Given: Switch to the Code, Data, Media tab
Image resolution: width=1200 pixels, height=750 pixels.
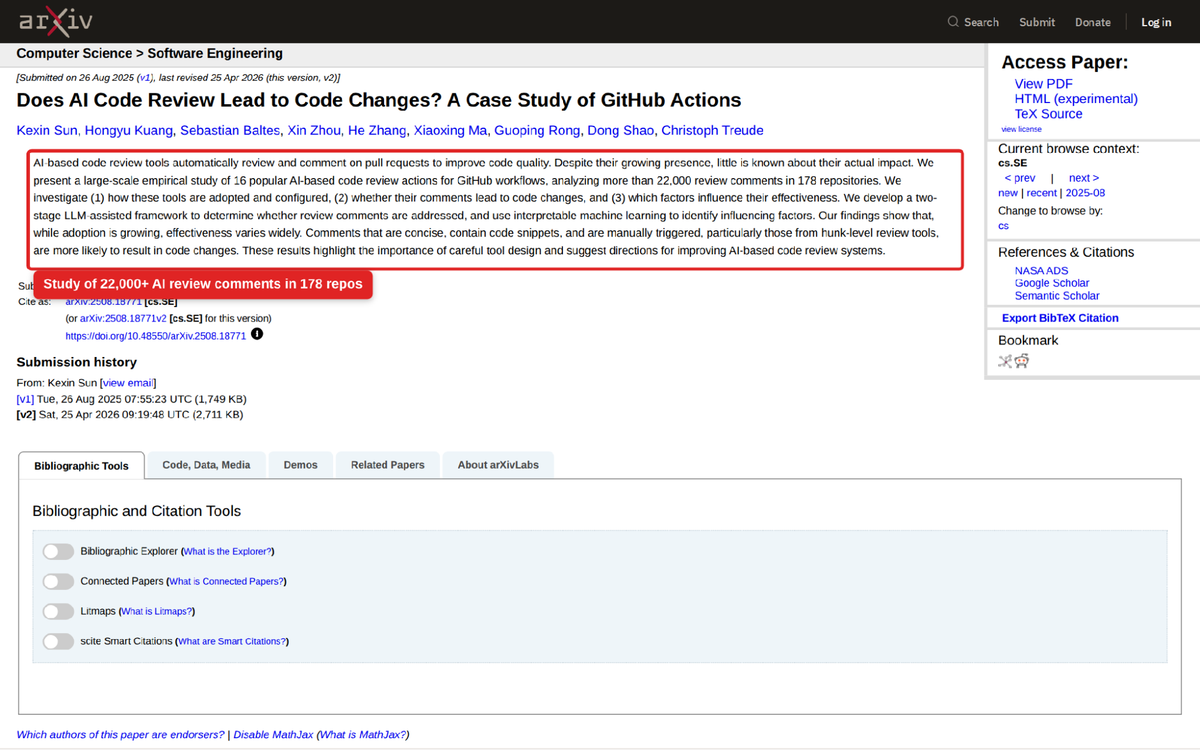Looking at the screenshot, I should coord(207,465).
